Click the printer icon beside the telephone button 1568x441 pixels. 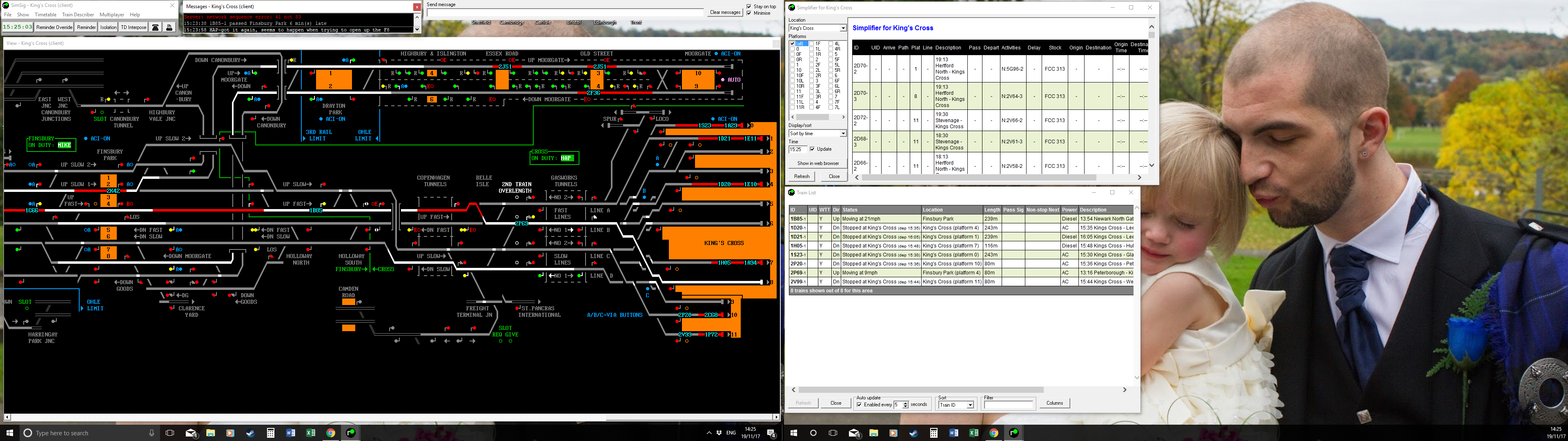click(x=169, y=27)
